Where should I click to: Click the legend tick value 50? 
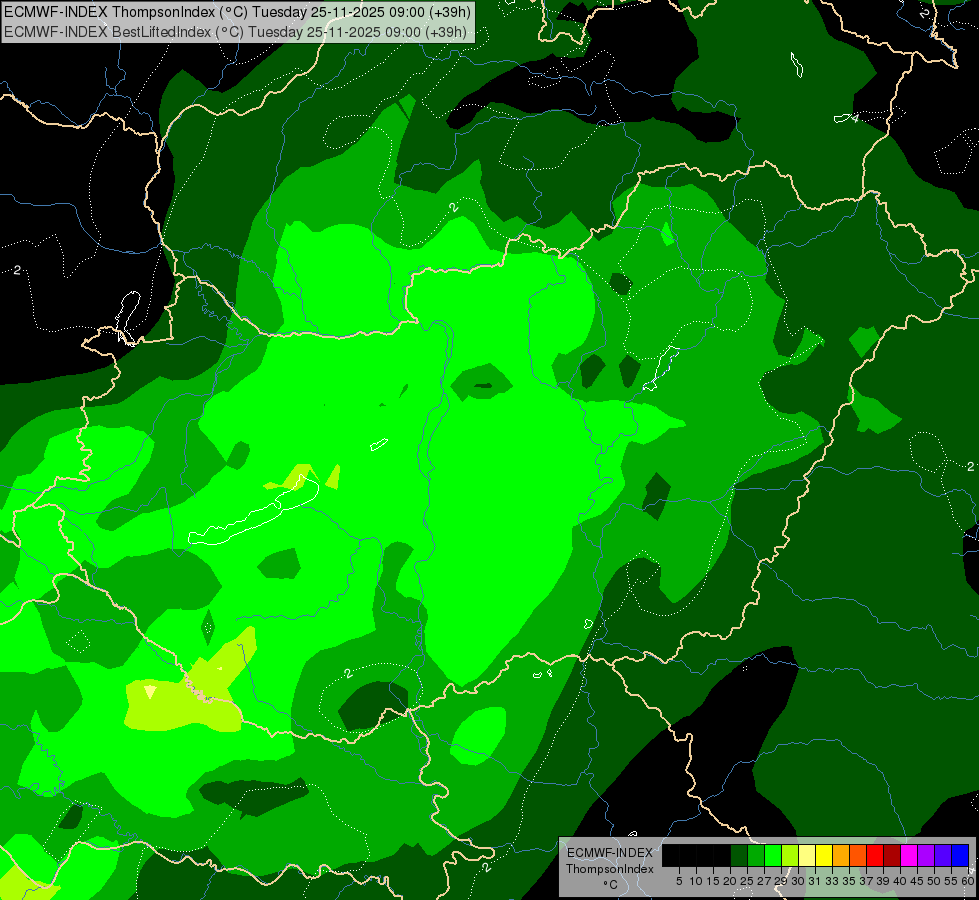tap(934, 881)
